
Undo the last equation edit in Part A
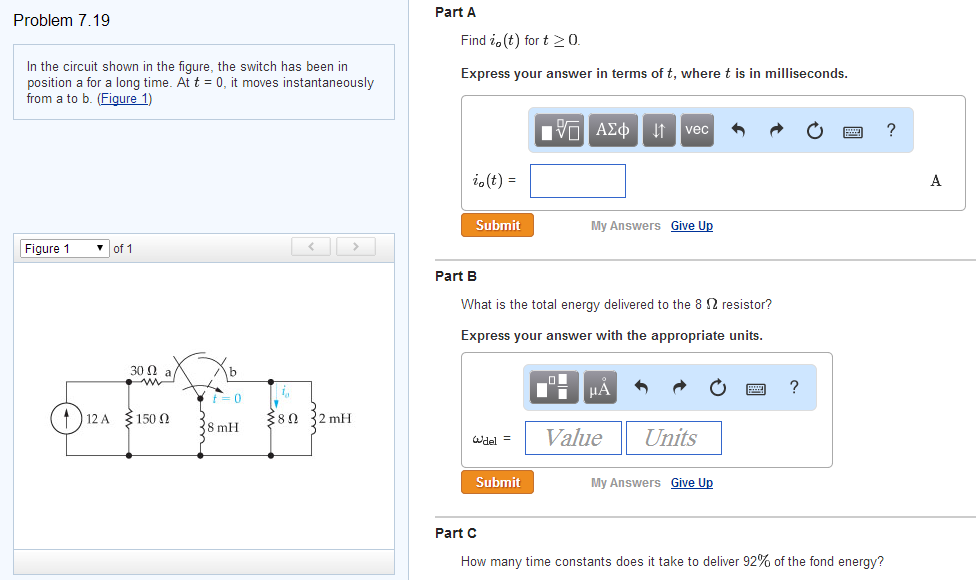pyautogui.click(x=736, y=129)
